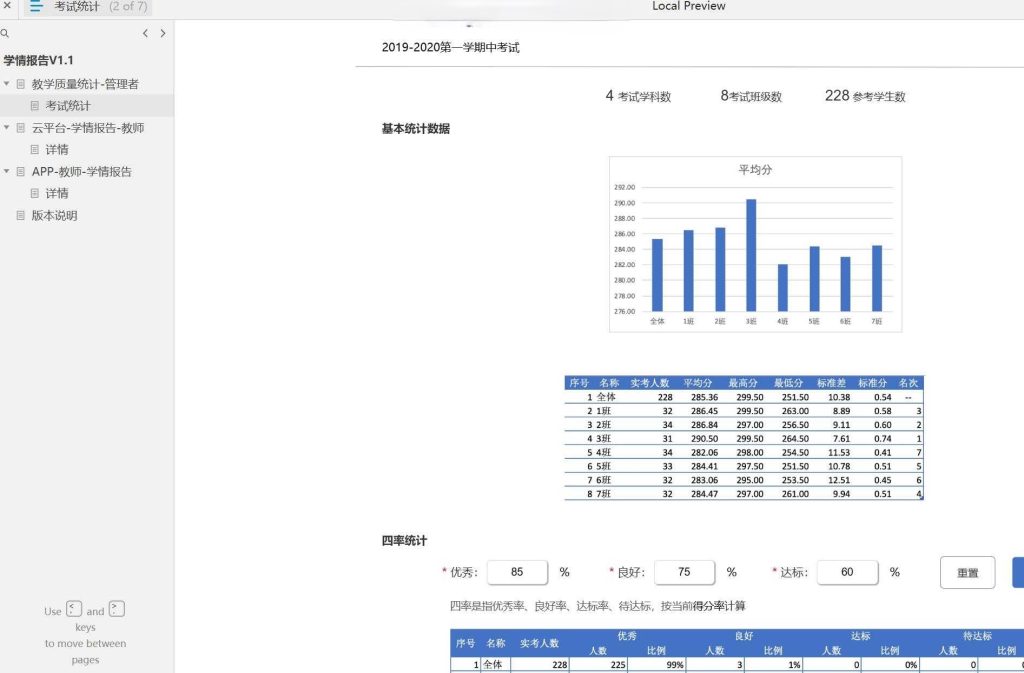Click the 优秀 percentage field showing 85

tap(517, 572)
